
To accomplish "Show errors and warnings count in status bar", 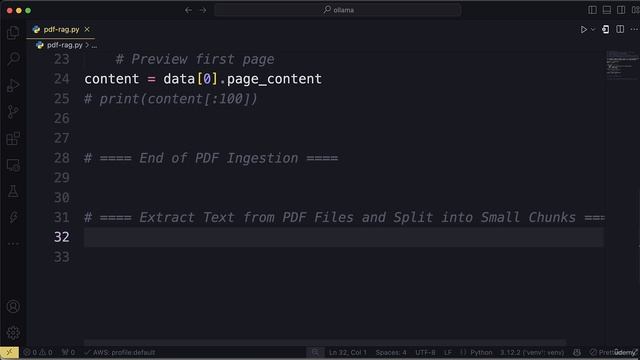I will coord(38,352).
